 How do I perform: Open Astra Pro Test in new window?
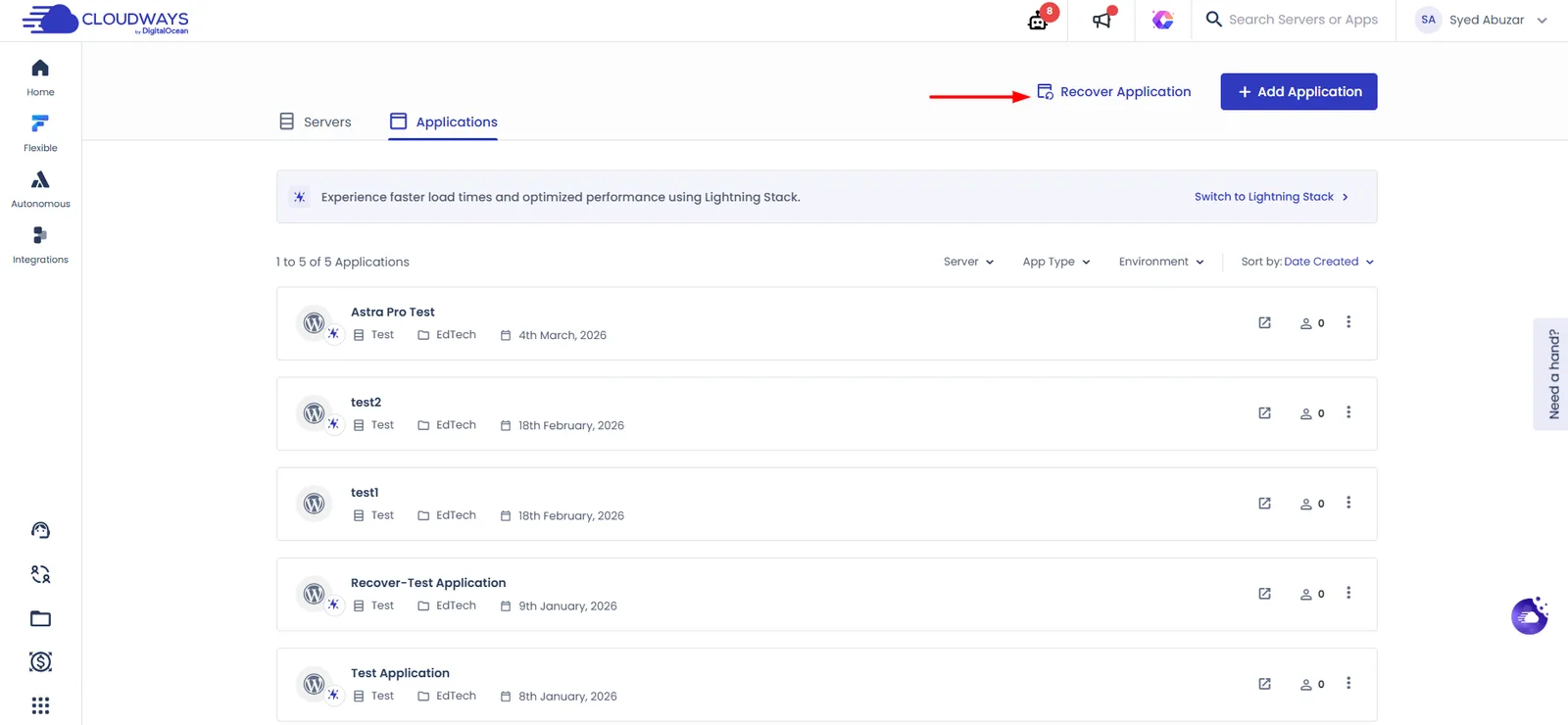click(1264, 322)
